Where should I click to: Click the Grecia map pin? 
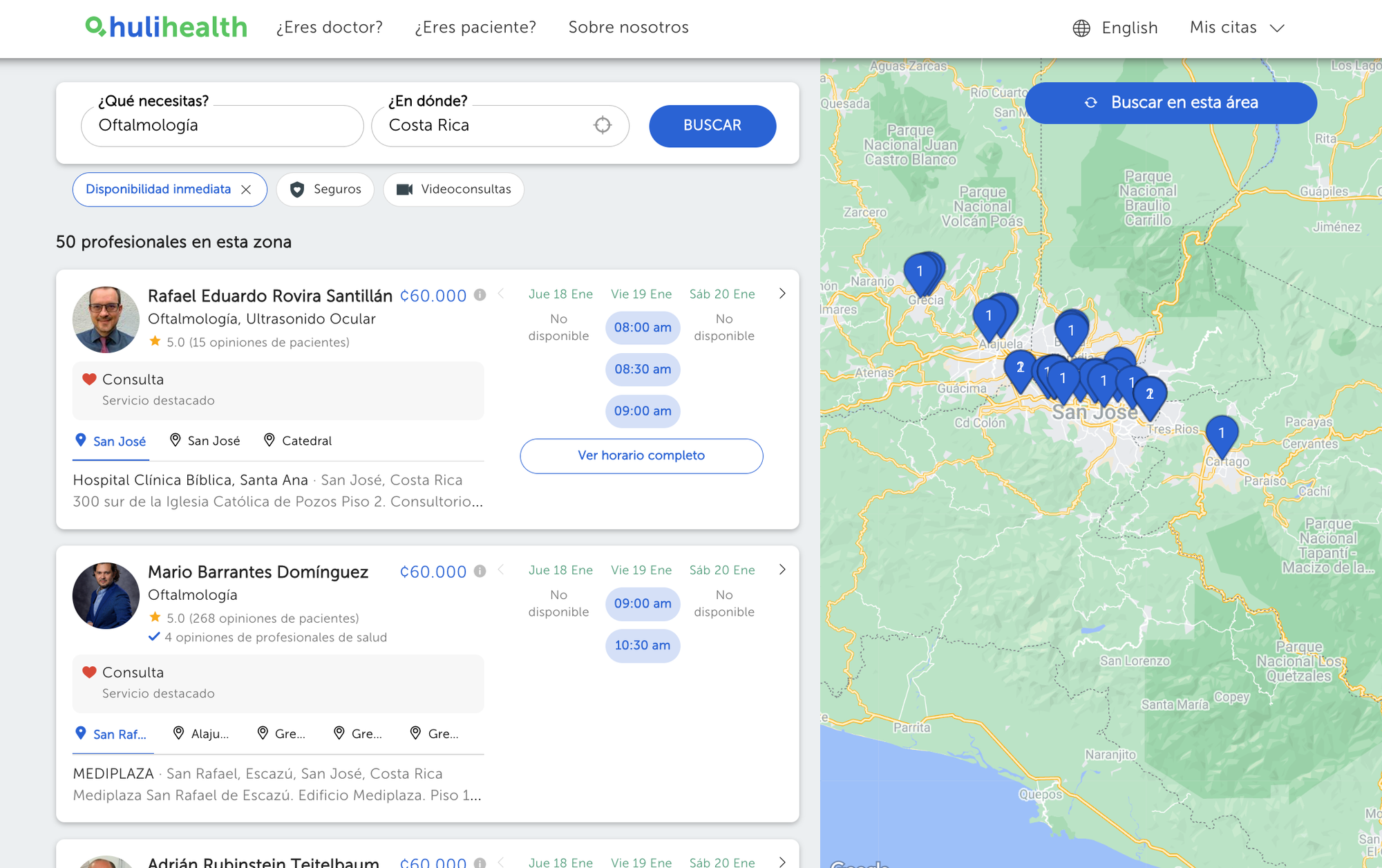click(x=920, y=273)
